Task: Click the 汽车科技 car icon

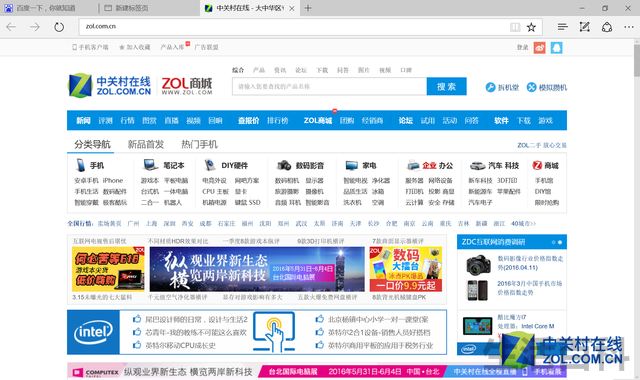Action: tap(477, 165)
